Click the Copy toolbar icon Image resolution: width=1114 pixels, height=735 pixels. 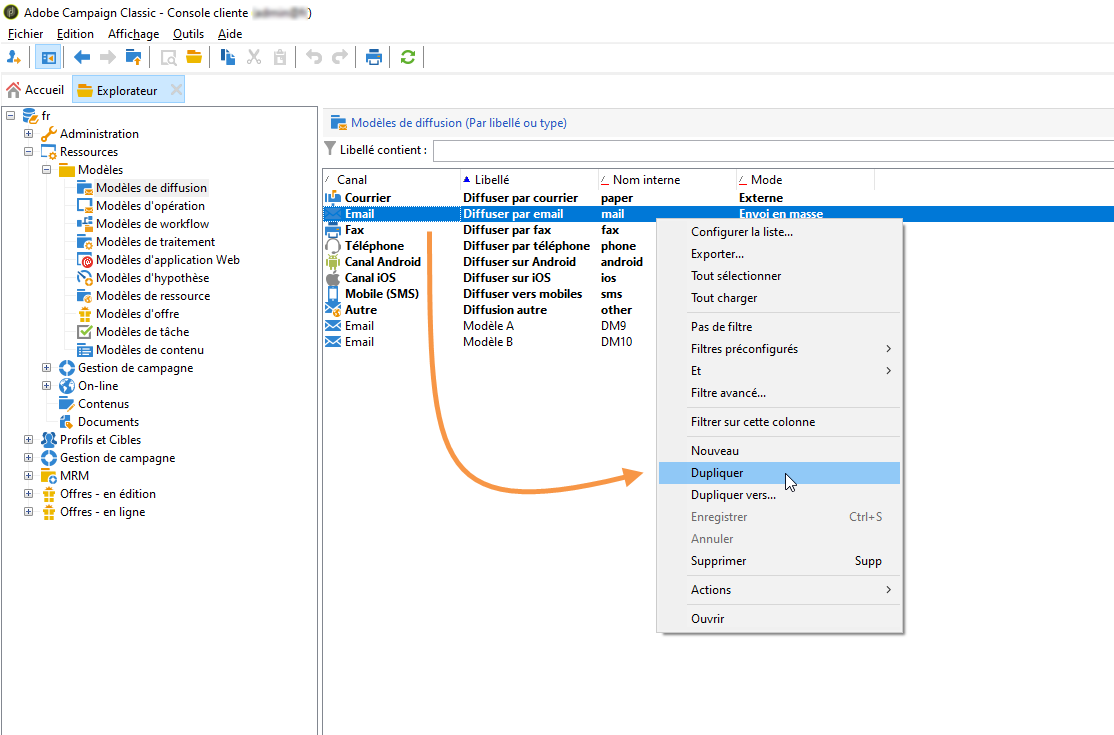tap(228, 57)
